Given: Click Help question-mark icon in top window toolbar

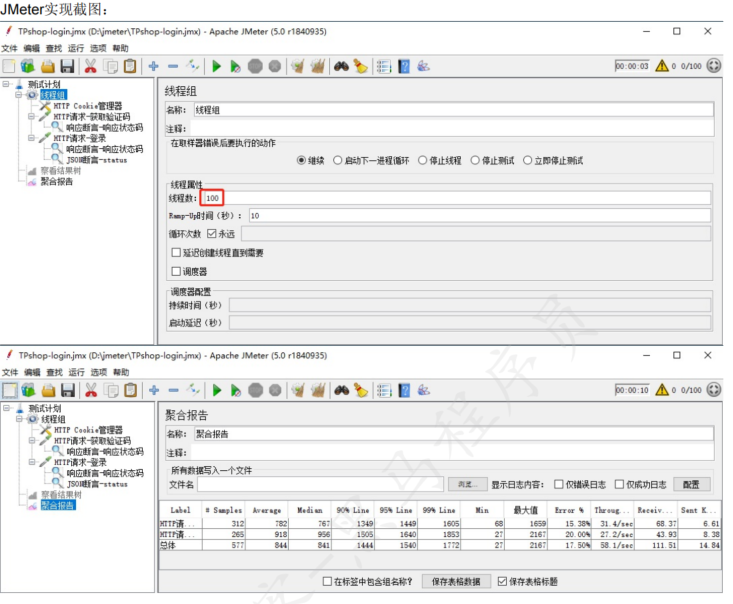Looking at the screenshot, I should click(404, 66).
